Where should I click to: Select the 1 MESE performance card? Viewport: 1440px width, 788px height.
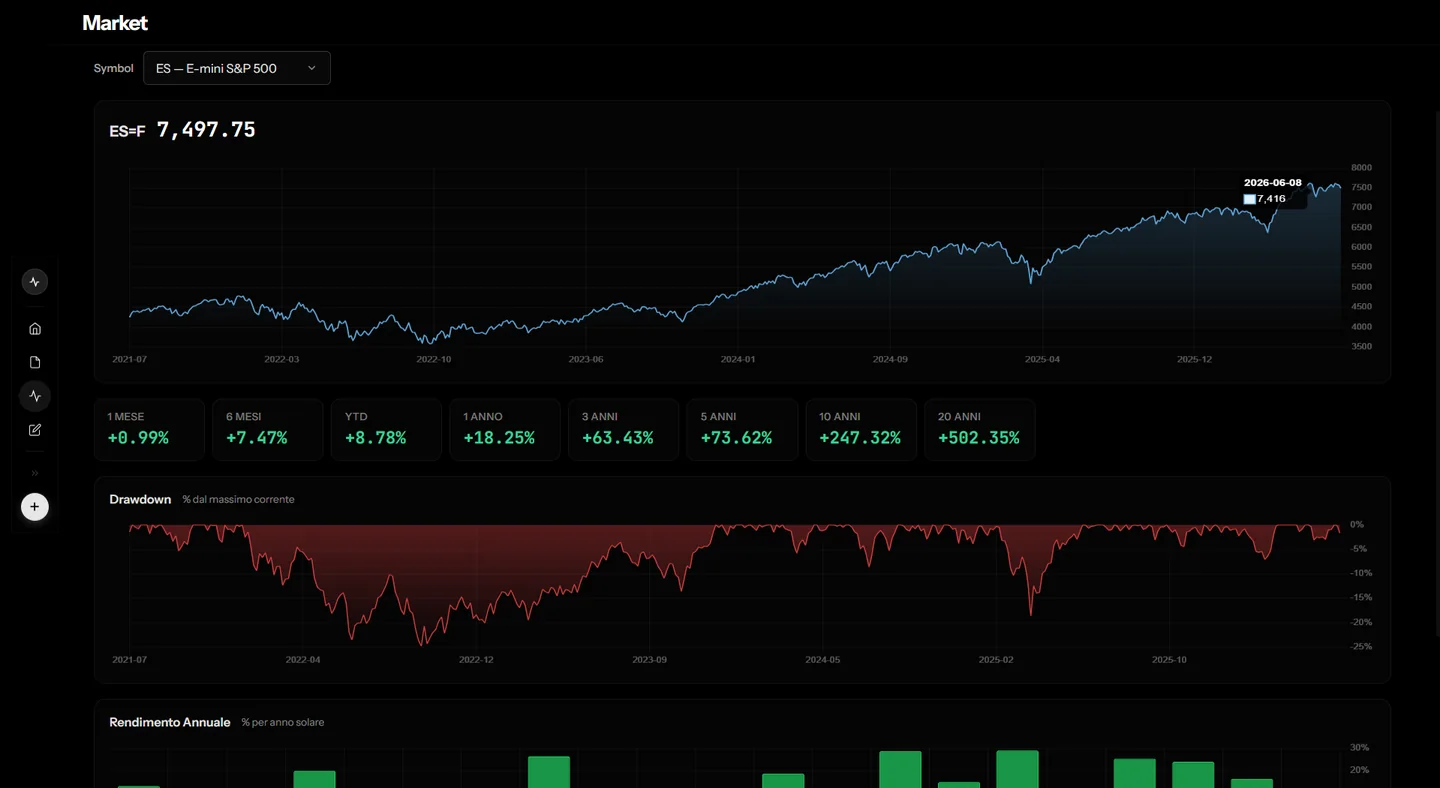click(x=150, y=429)
